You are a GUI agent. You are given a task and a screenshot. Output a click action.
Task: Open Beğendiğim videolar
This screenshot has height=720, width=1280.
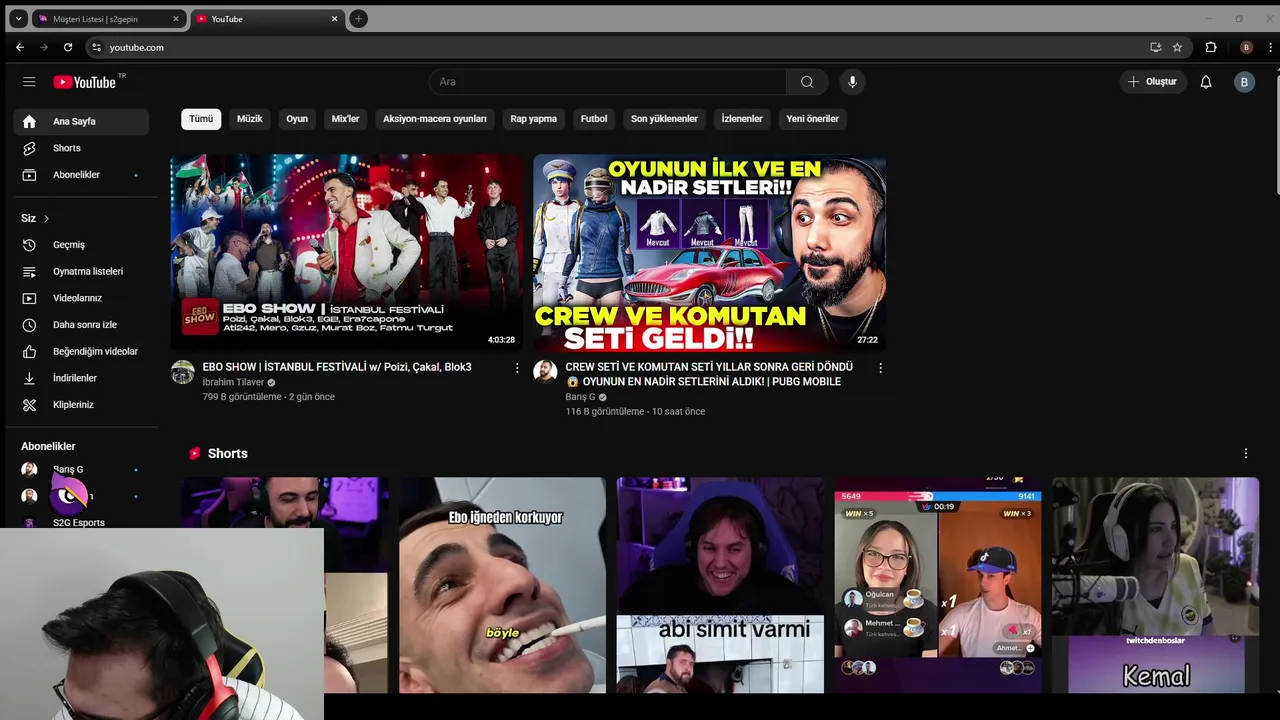[x=81, y=351]
